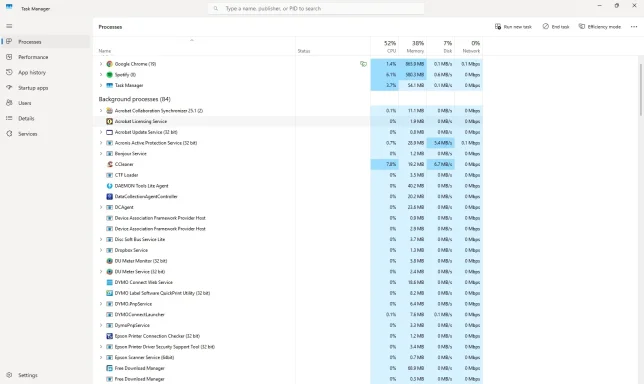This screenshot has width=644, height=384.
Task: Click the Status column header
Action: coord(333,46)
